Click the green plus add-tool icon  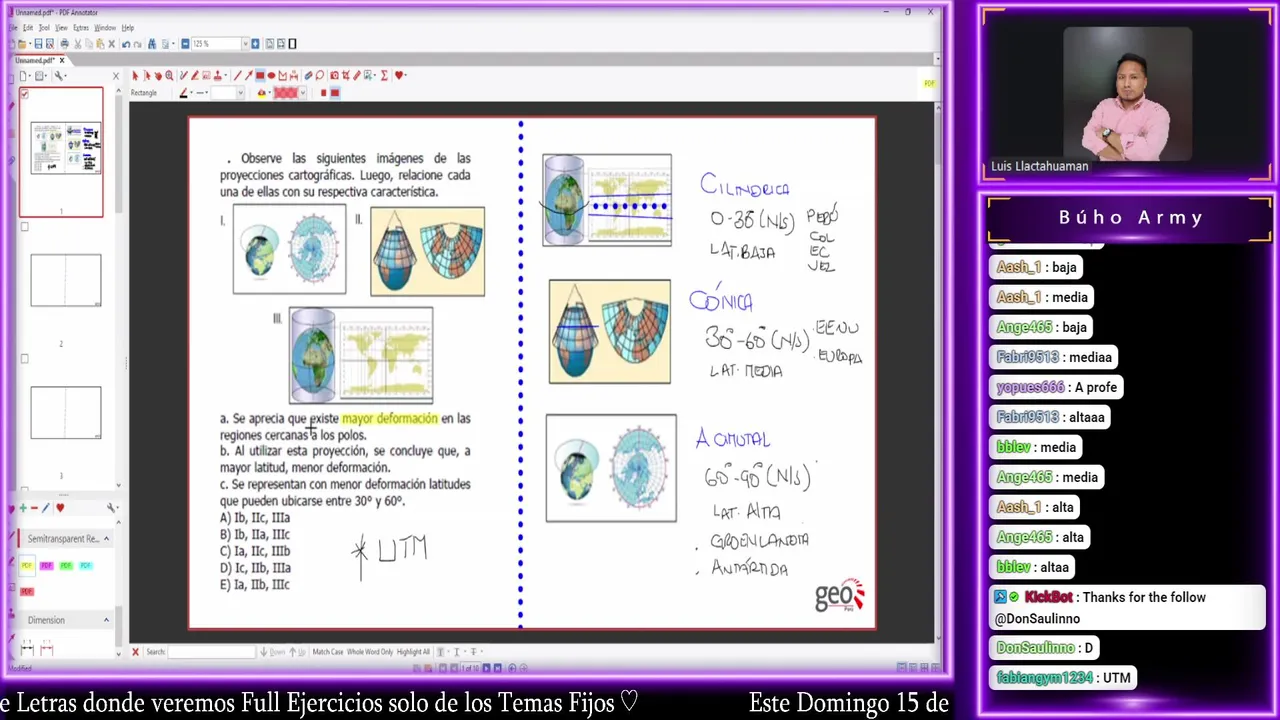click(x=23, y=508)
